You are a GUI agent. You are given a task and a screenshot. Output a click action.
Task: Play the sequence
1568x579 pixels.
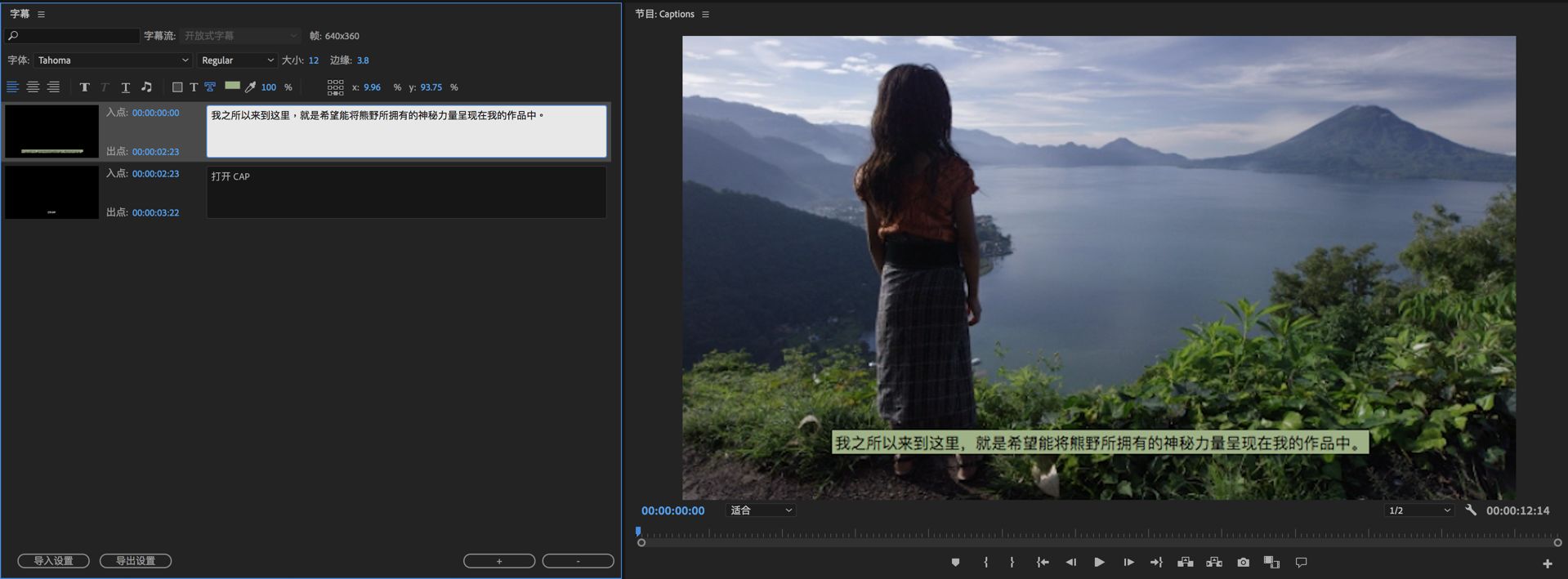tap(1100, 563)
